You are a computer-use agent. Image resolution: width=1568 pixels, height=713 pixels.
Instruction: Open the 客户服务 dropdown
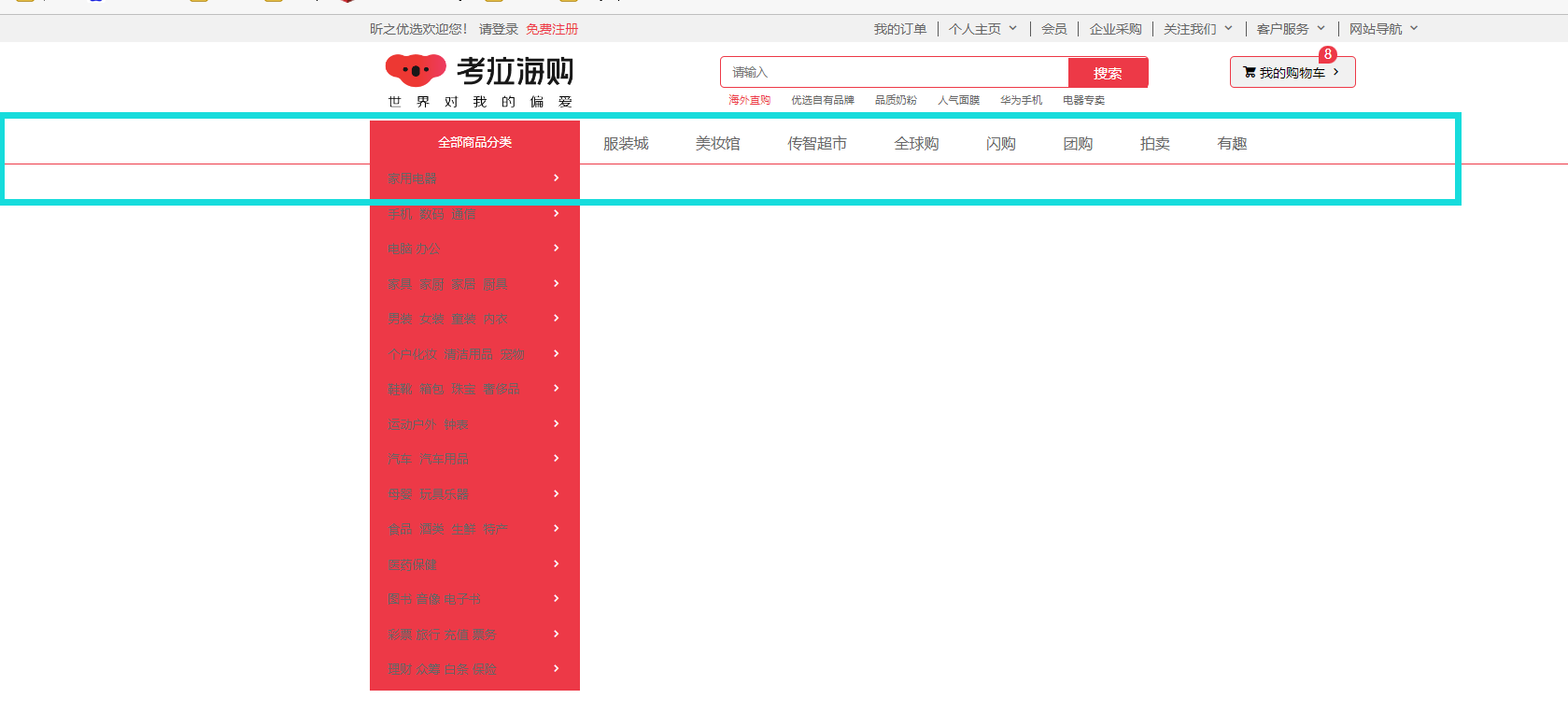click(x=1291, y=29)
